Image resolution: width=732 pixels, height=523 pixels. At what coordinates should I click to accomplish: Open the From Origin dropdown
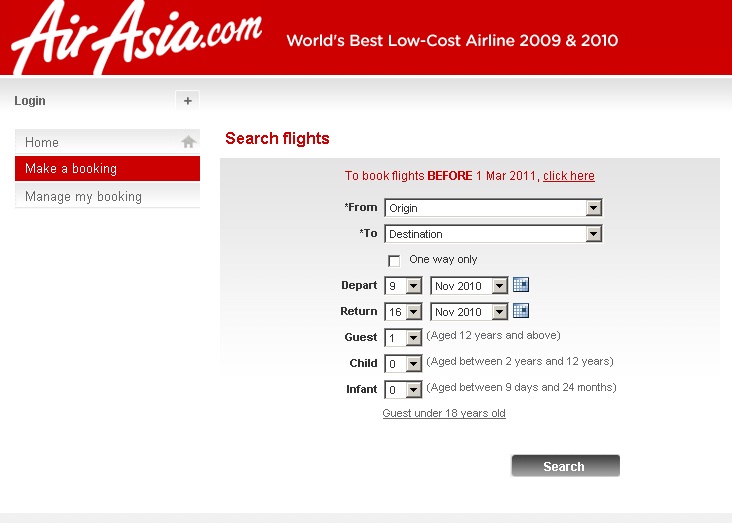tap(493, 208)
